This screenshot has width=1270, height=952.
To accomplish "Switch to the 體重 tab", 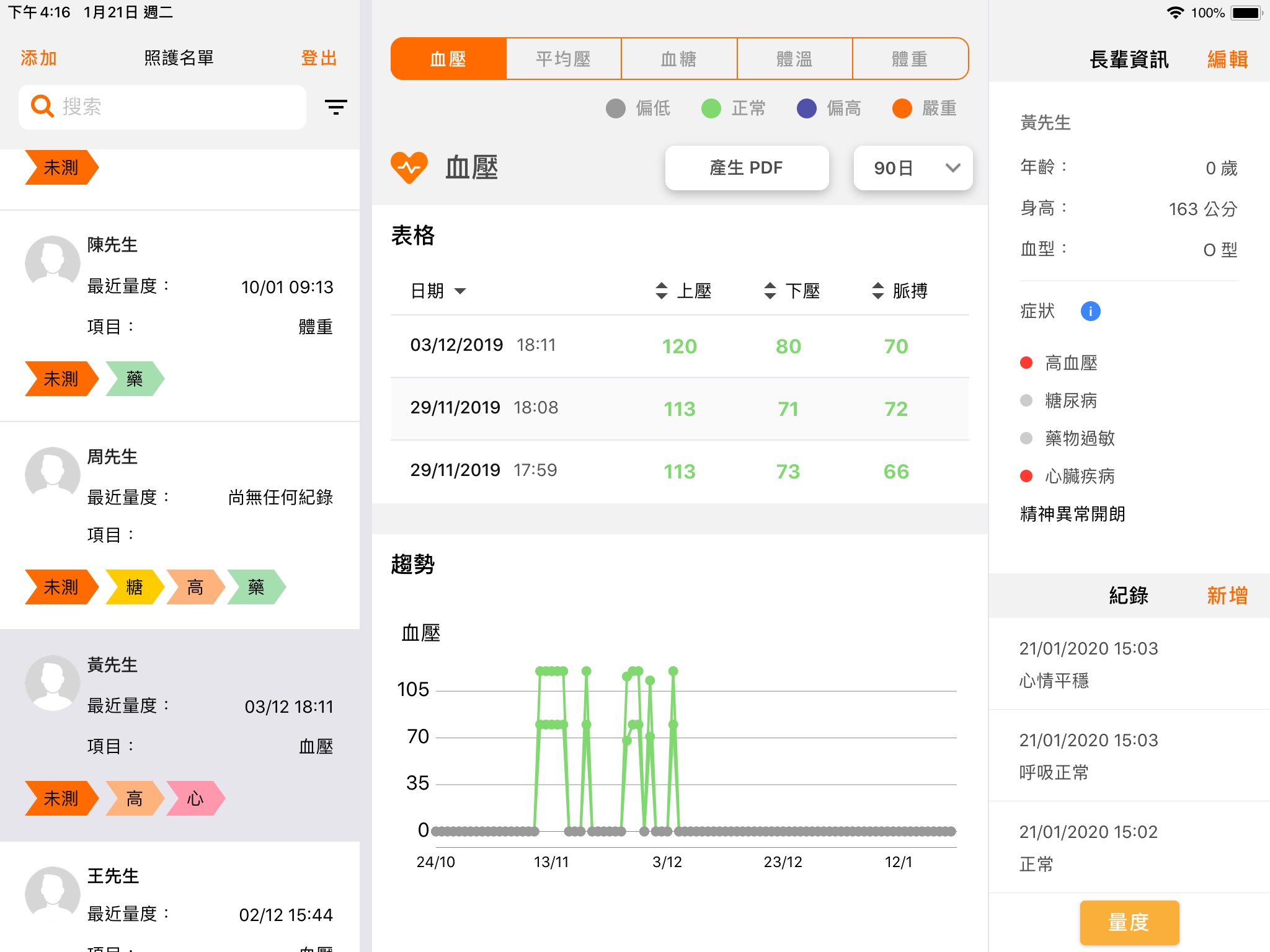I will pyautogui.click(x=910, y=59).
